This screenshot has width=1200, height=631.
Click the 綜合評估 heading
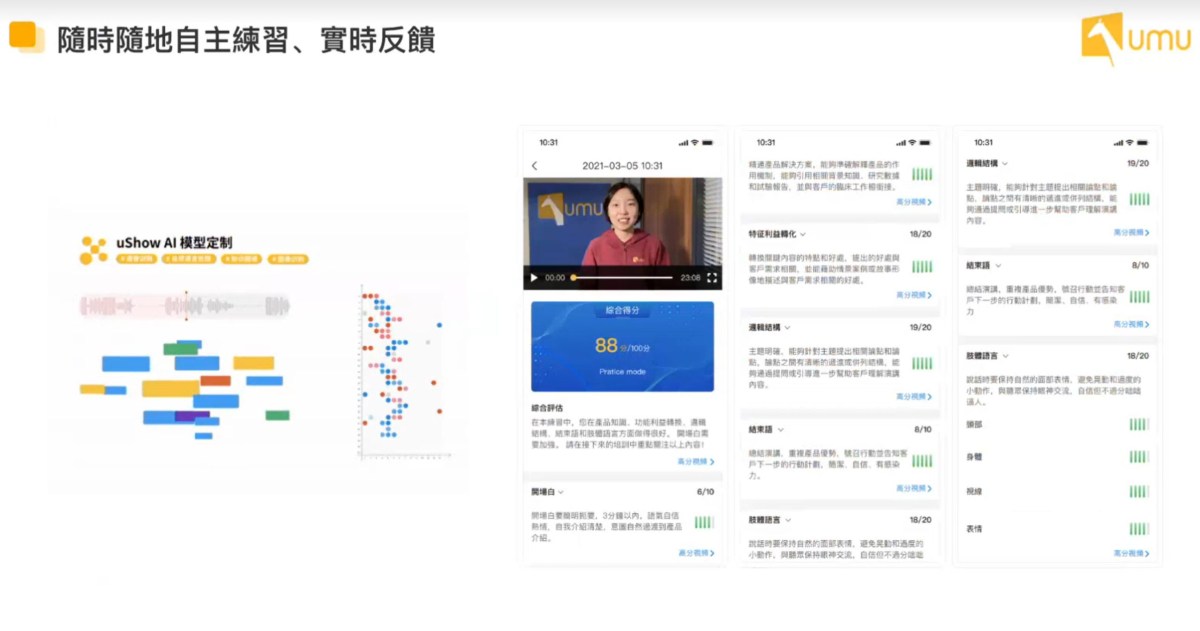click(547, 408)
